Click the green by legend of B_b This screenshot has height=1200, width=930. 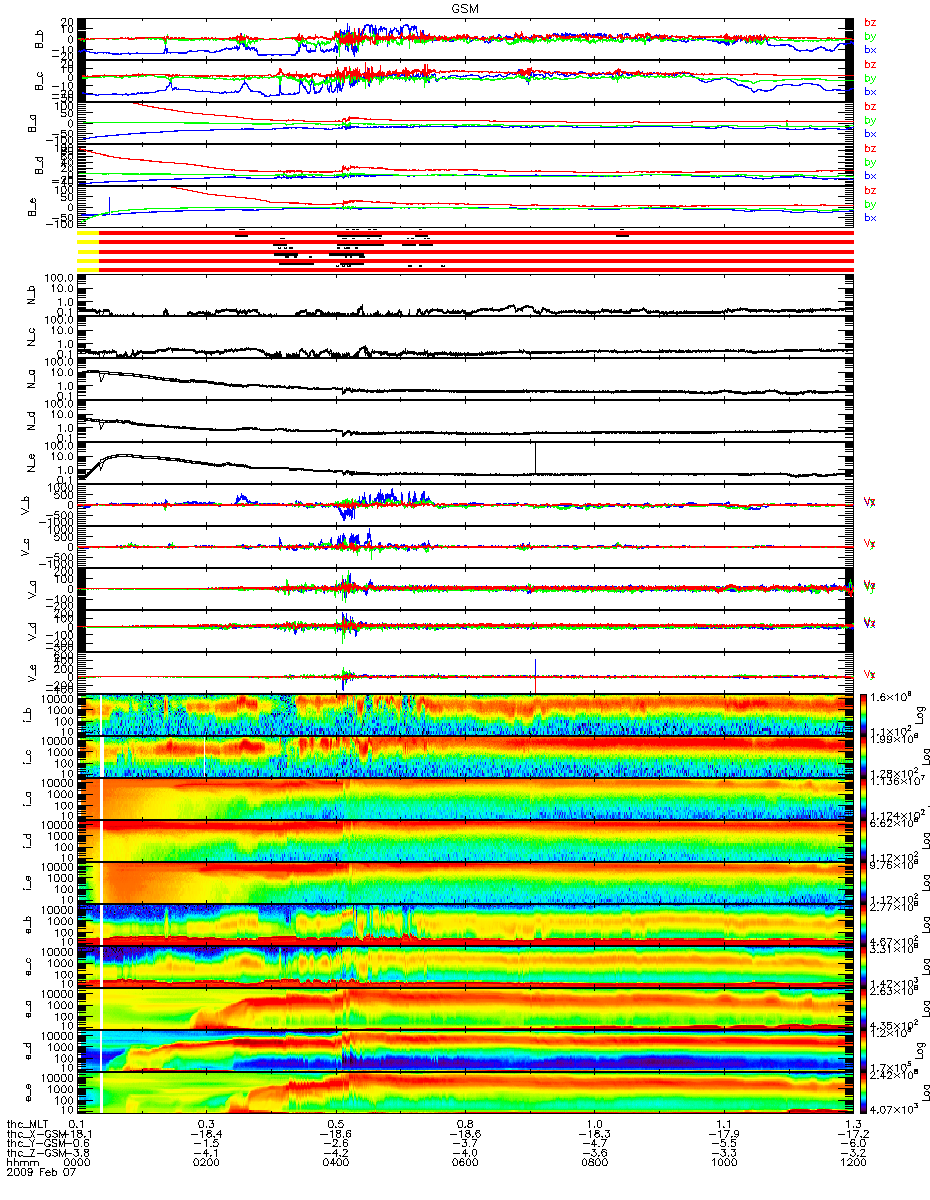pos(869,36)
